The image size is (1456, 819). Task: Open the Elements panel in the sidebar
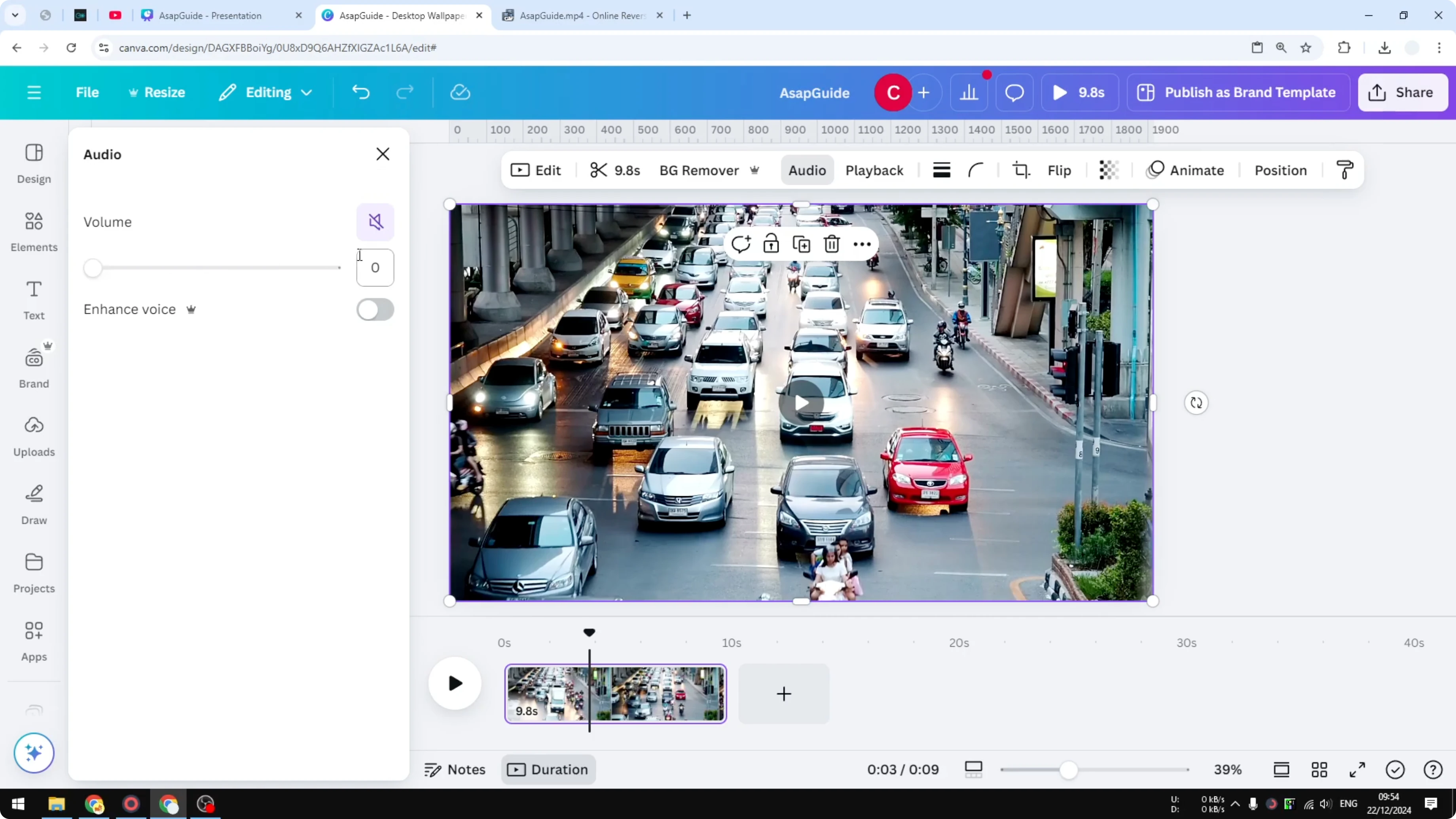(x=33, y=232)
